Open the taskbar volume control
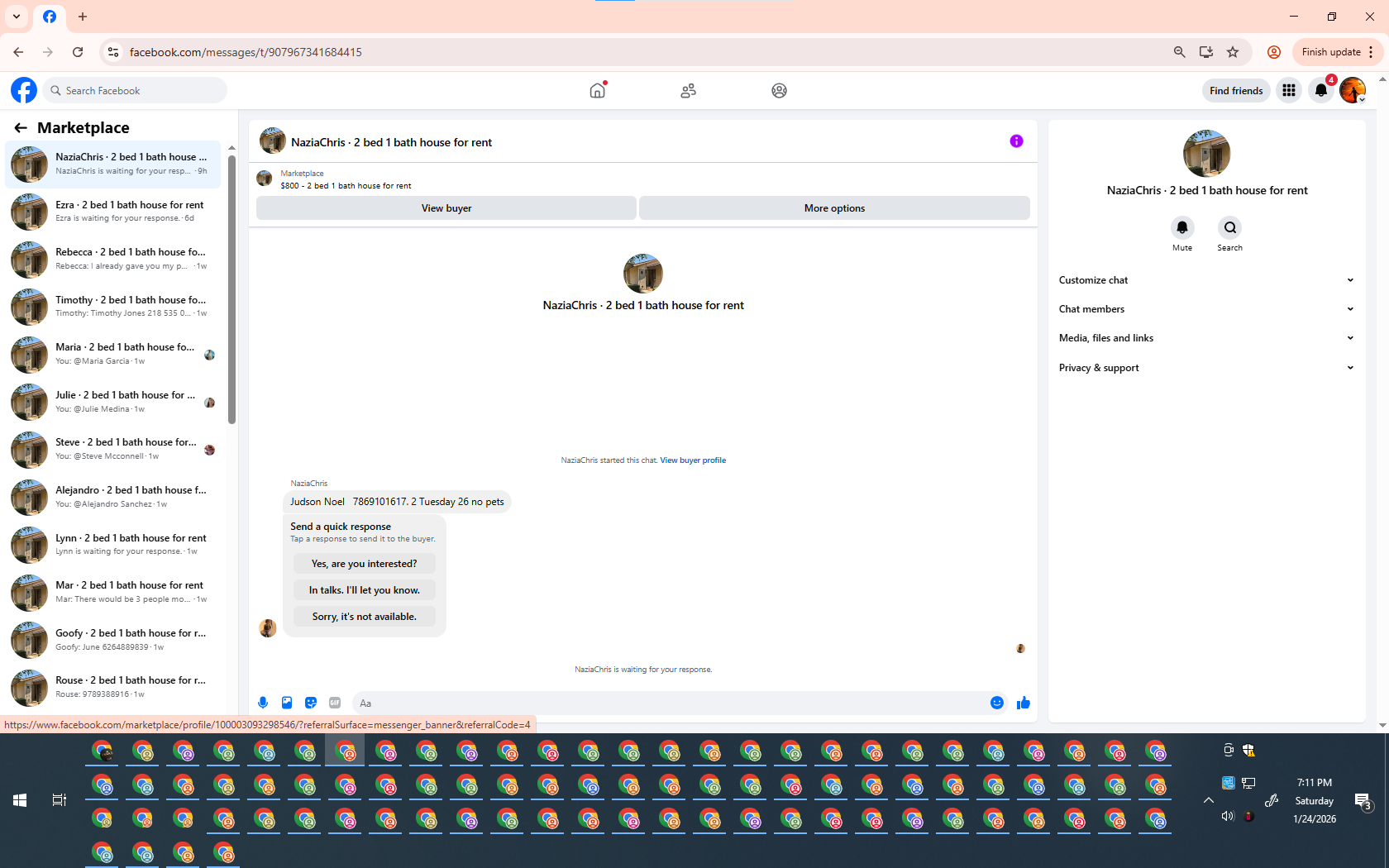 1228,816
